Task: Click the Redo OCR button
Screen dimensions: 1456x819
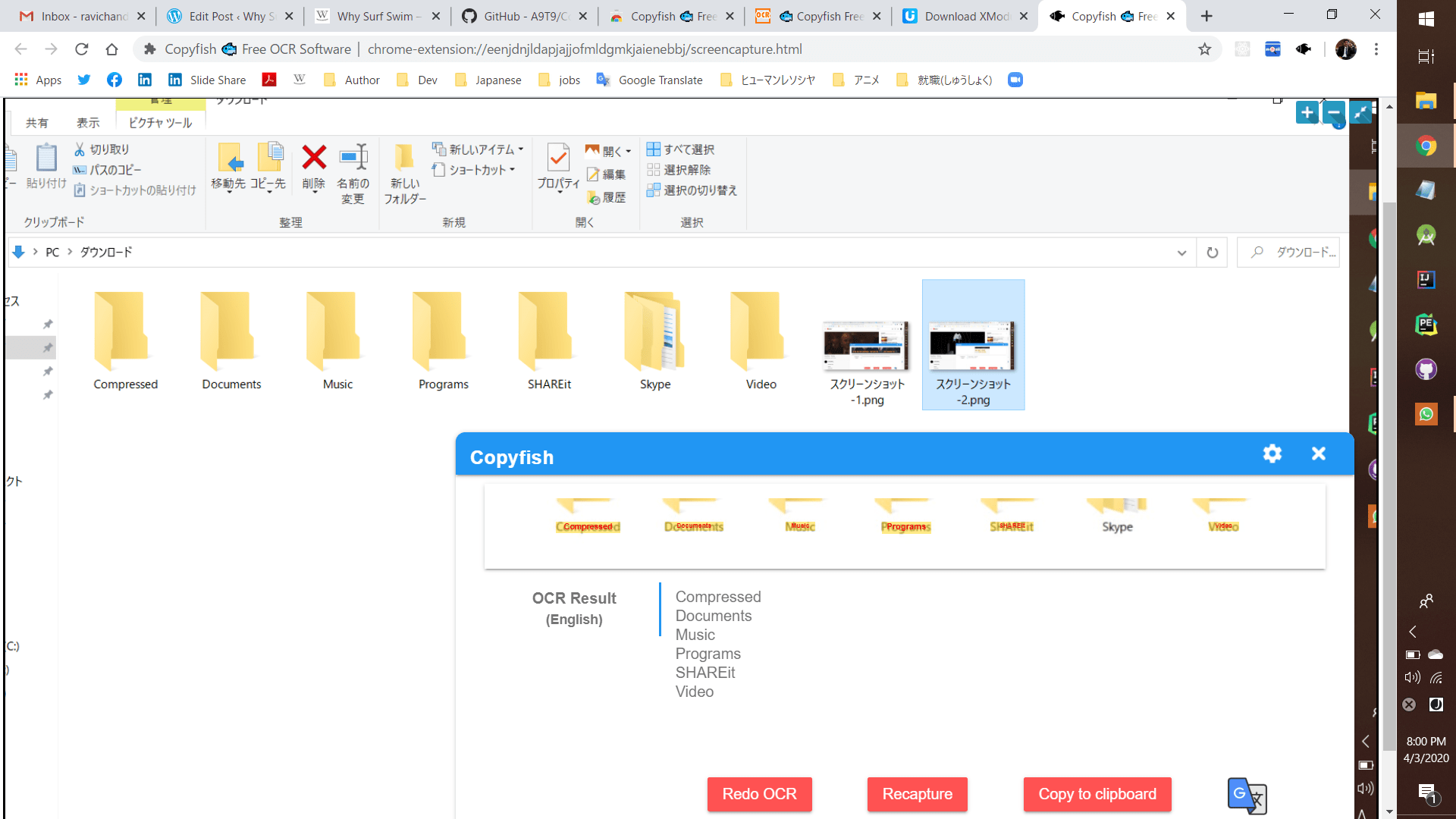Action: (759, 794)
